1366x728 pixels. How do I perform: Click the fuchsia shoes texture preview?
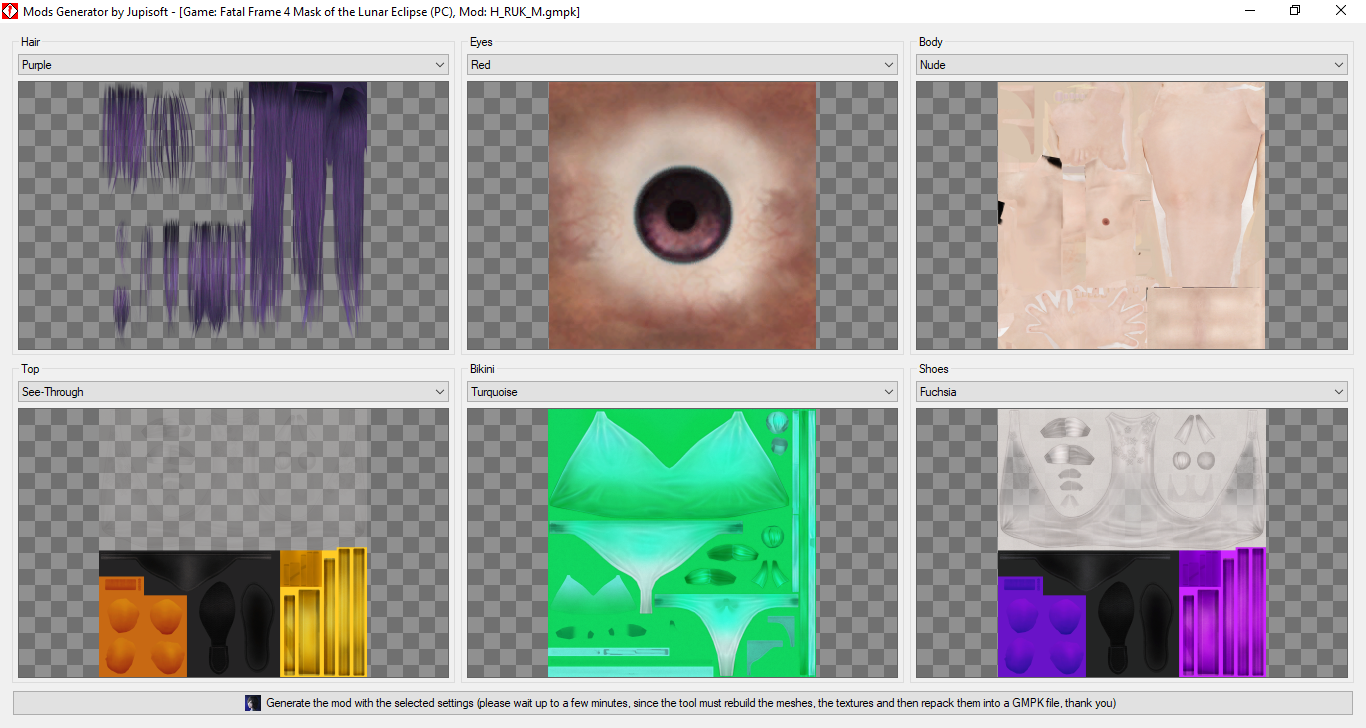(x=1131, y=543)
